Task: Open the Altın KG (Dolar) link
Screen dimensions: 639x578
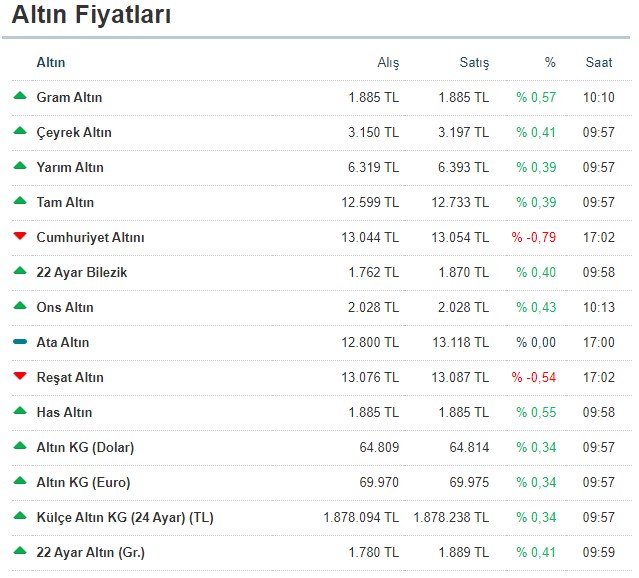Action: (85, 447)
